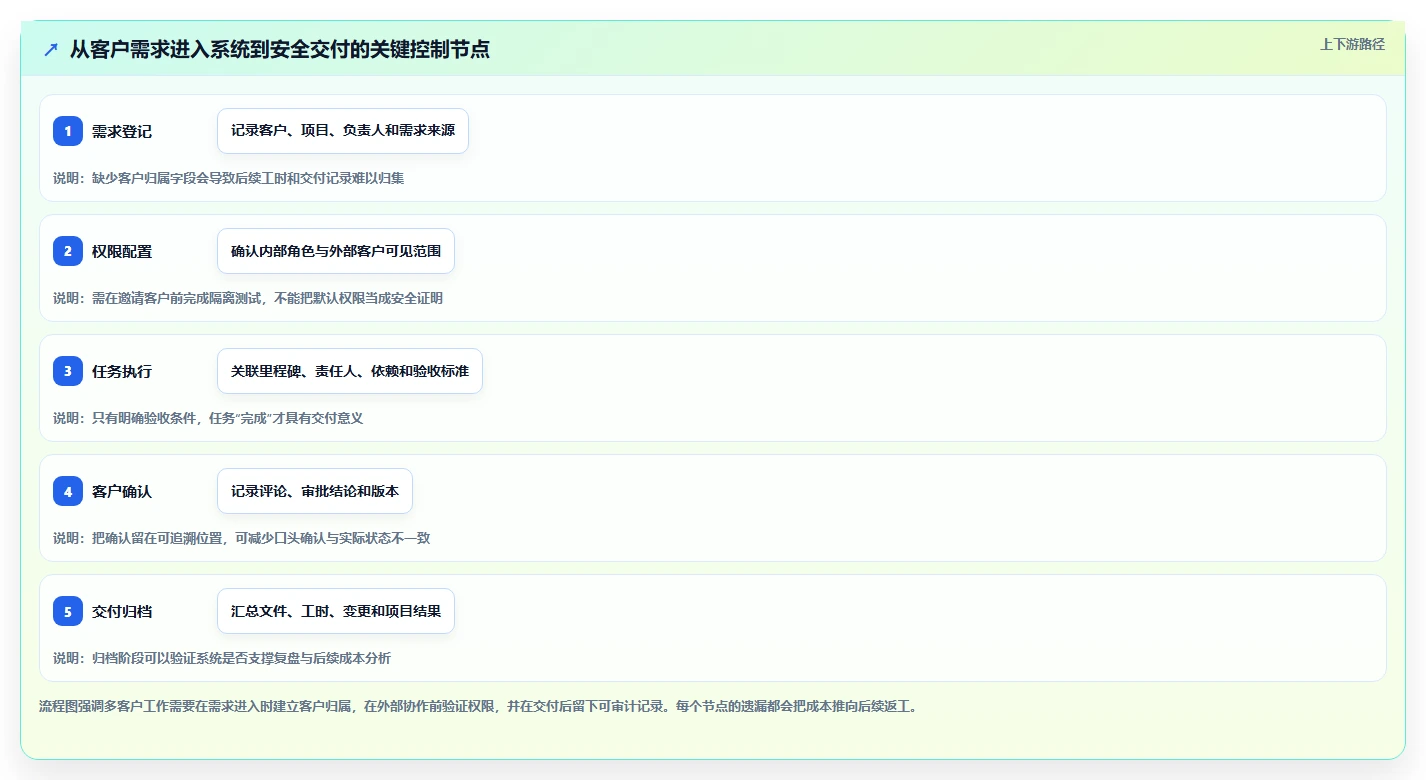The height and width of the screenshot is (780, 1426).
Task: Click the 确认内部角色与外部客户可见范围 box
Action: [336, 251]
